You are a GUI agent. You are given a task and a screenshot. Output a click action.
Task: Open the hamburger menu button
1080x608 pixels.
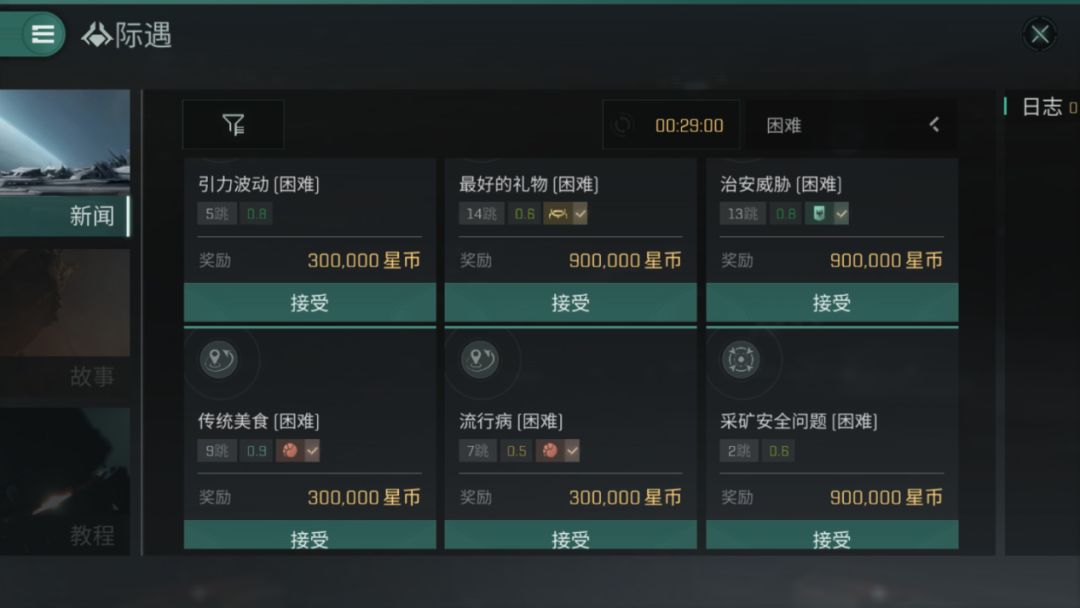(x=43, y=34)
